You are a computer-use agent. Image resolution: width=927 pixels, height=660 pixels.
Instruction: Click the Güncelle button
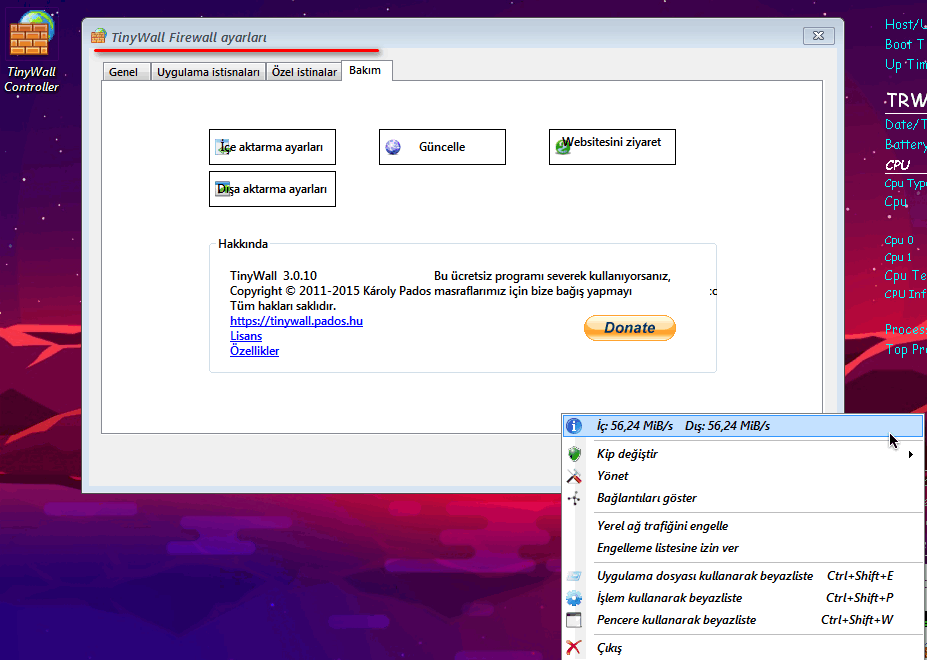tap(442, 147)
